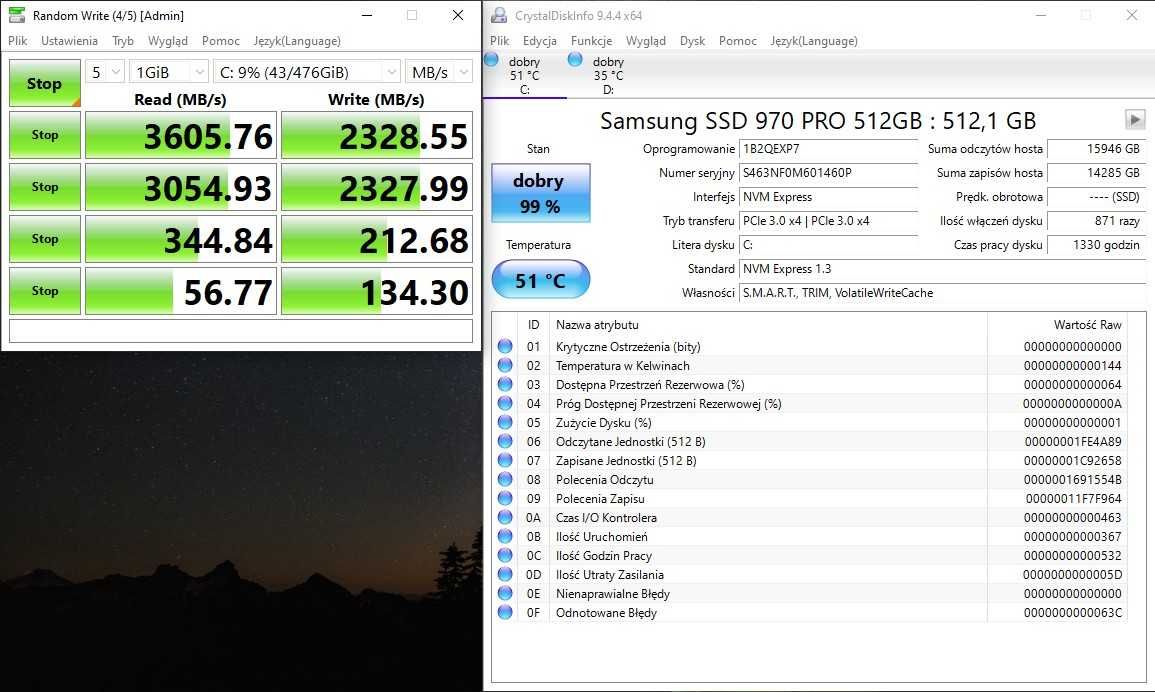
Task: Click Stop button beside the 344.84 read result
Action: [44, 239]
